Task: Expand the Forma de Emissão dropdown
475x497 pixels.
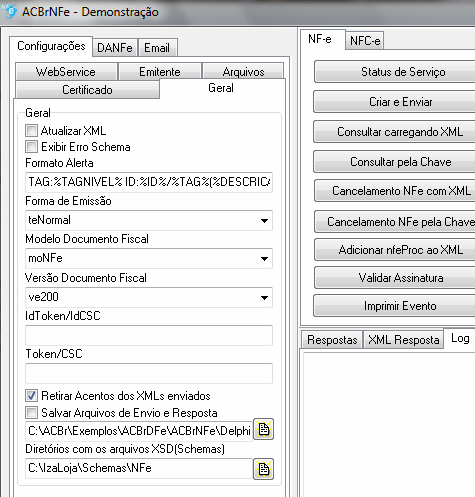Action: 149,220
